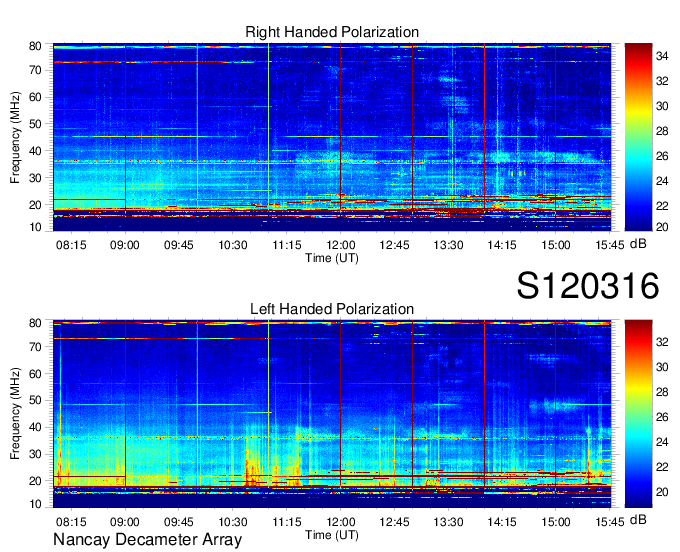Click the "13:30" tick on bottom plot

tap(448, 522)
